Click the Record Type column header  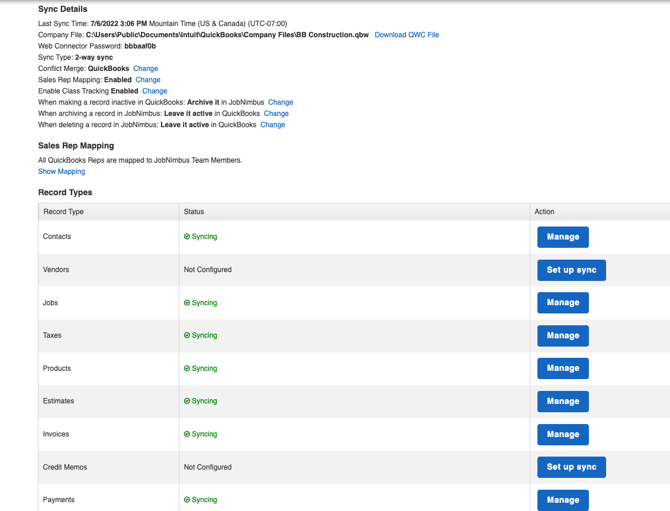[64, 212]
